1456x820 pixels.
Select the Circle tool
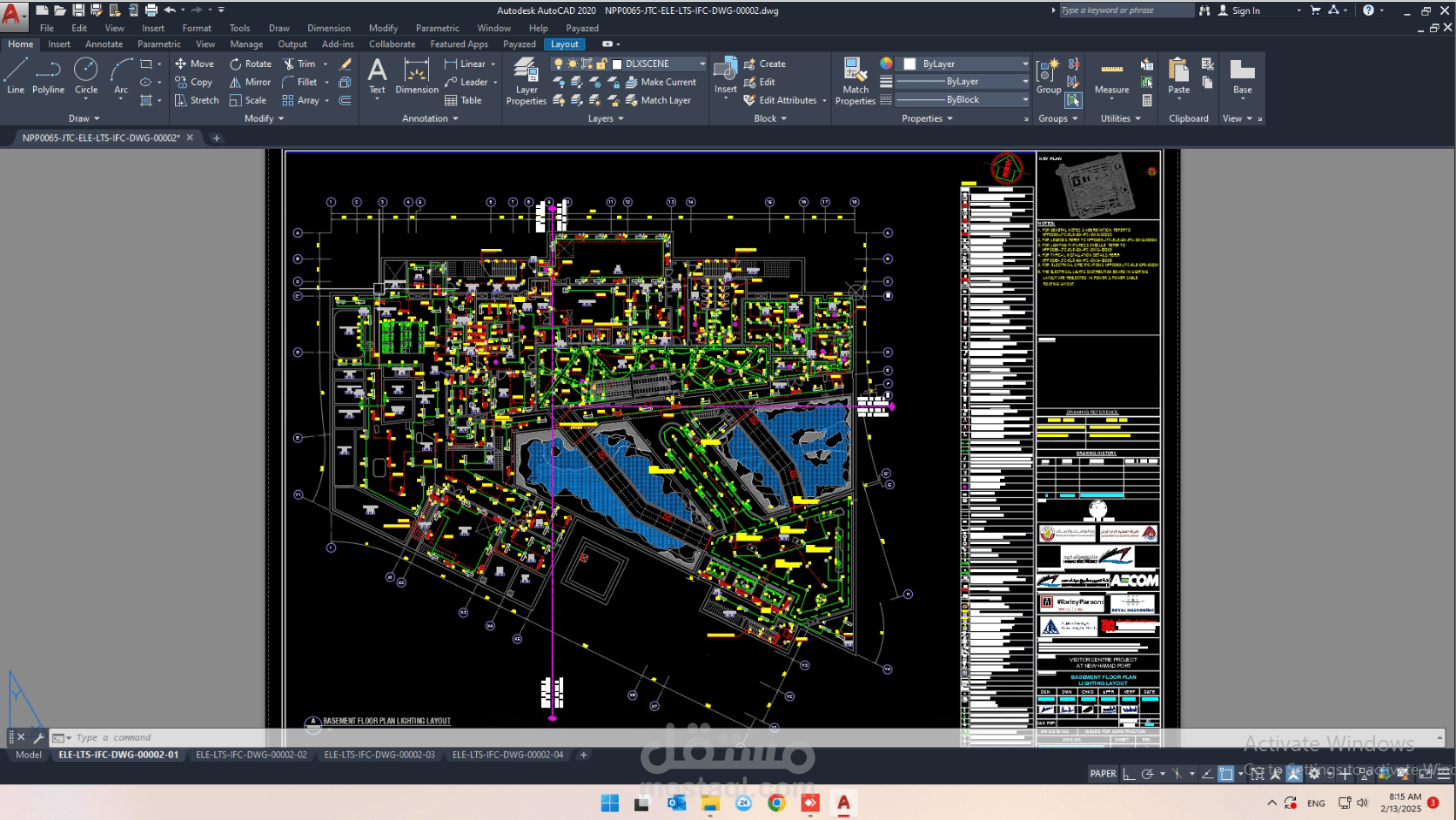click(86, 76)
